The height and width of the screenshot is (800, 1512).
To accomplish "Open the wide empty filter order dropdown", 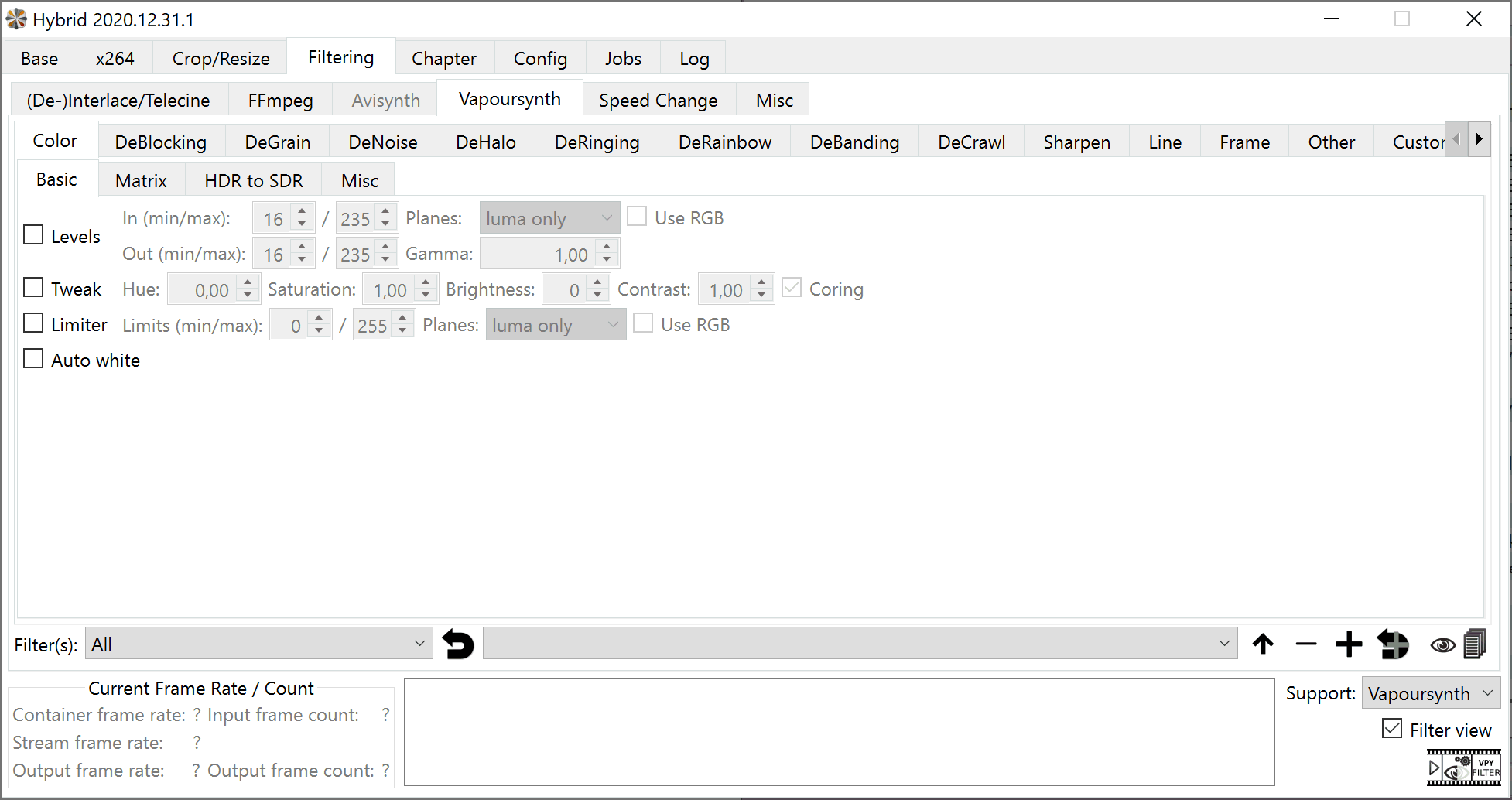I will click(x=859, y=644).
